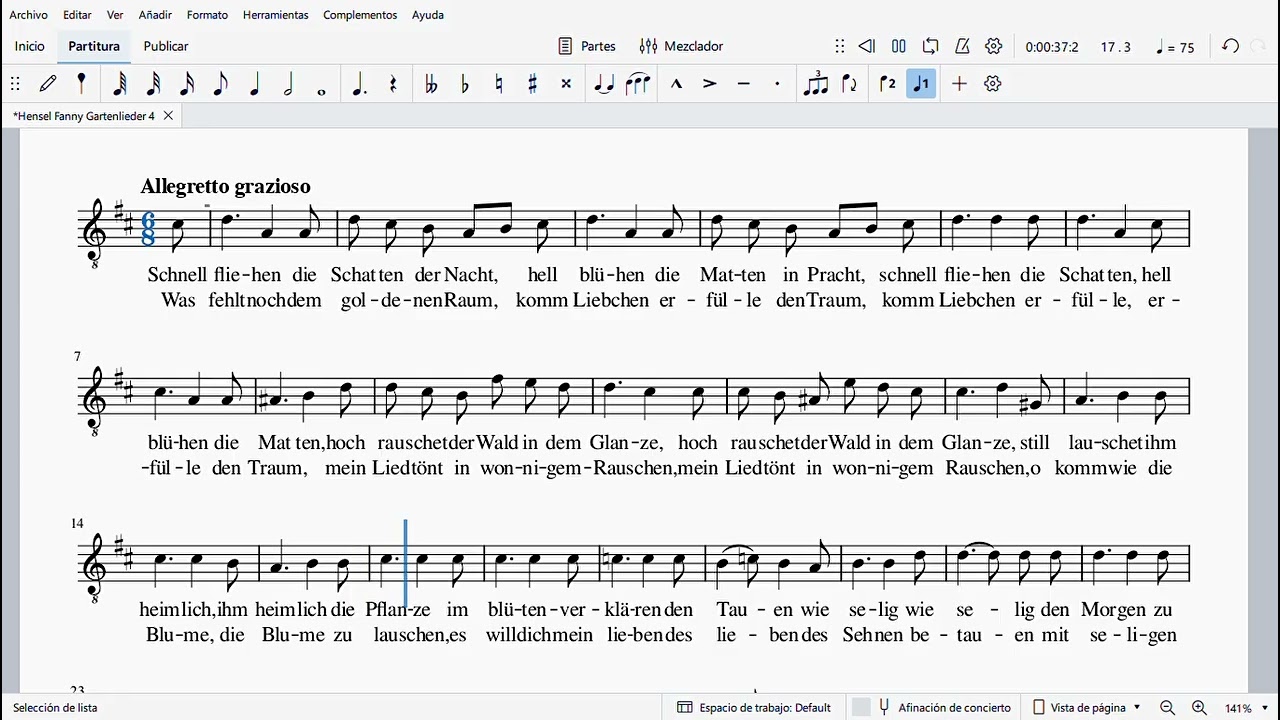The height and width of the screenshot is (720, 1280).
Task: Click the playback time 0:00:37:2 field
Action: [1052, 47]
